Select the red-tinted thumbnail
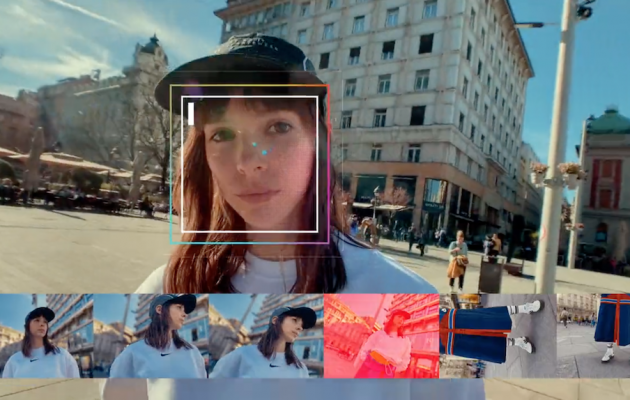Viewport: 630px width, 400px height. [x=381, y=336]
